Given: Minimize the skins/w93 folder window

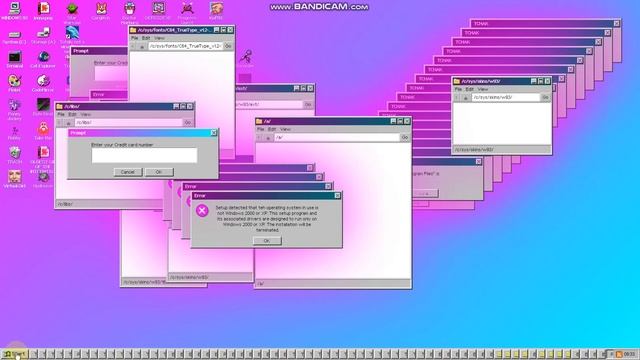Looking at the screenshot, I should click(x=533, y=81).
